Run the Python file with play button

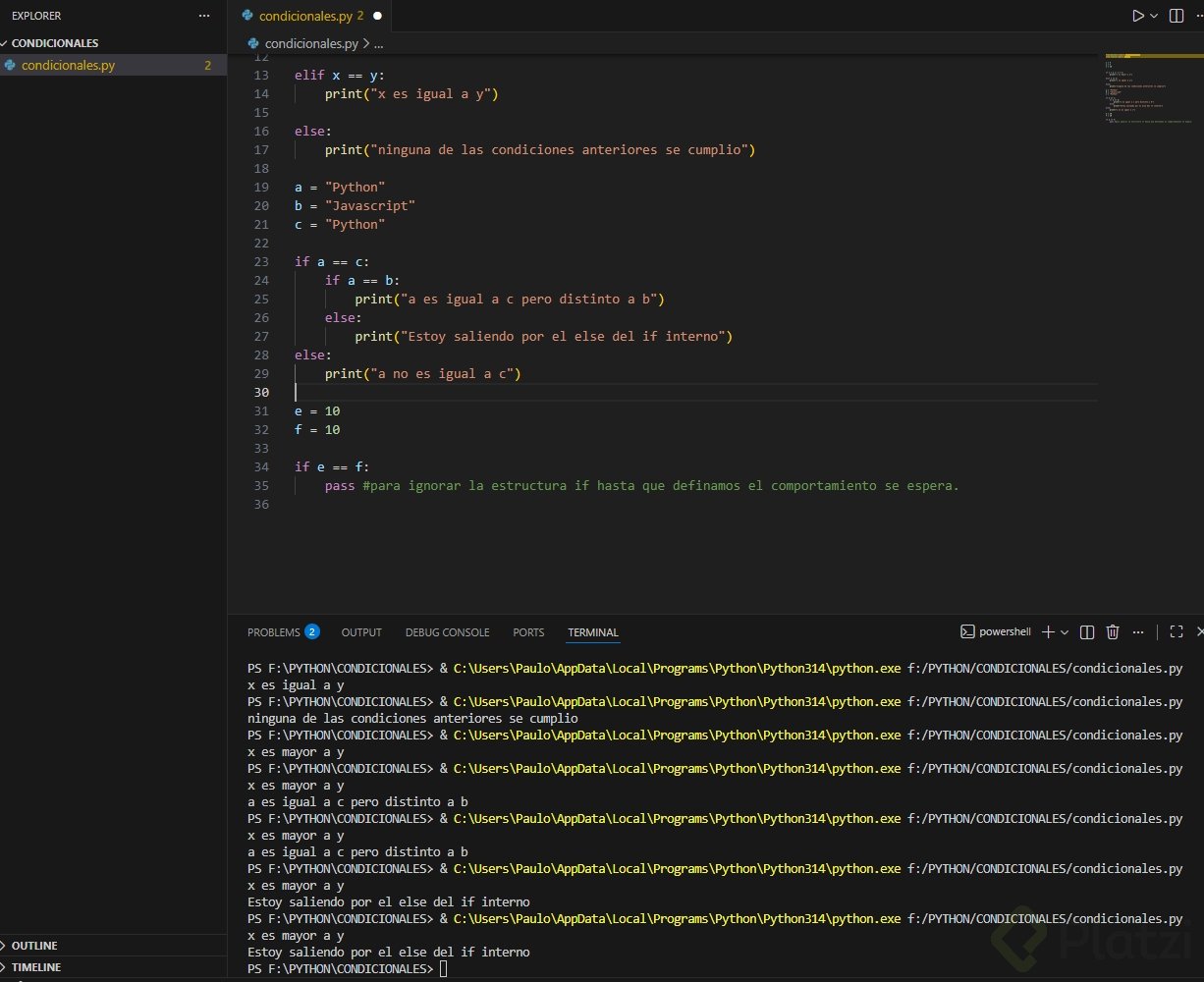pos(1137,16)
